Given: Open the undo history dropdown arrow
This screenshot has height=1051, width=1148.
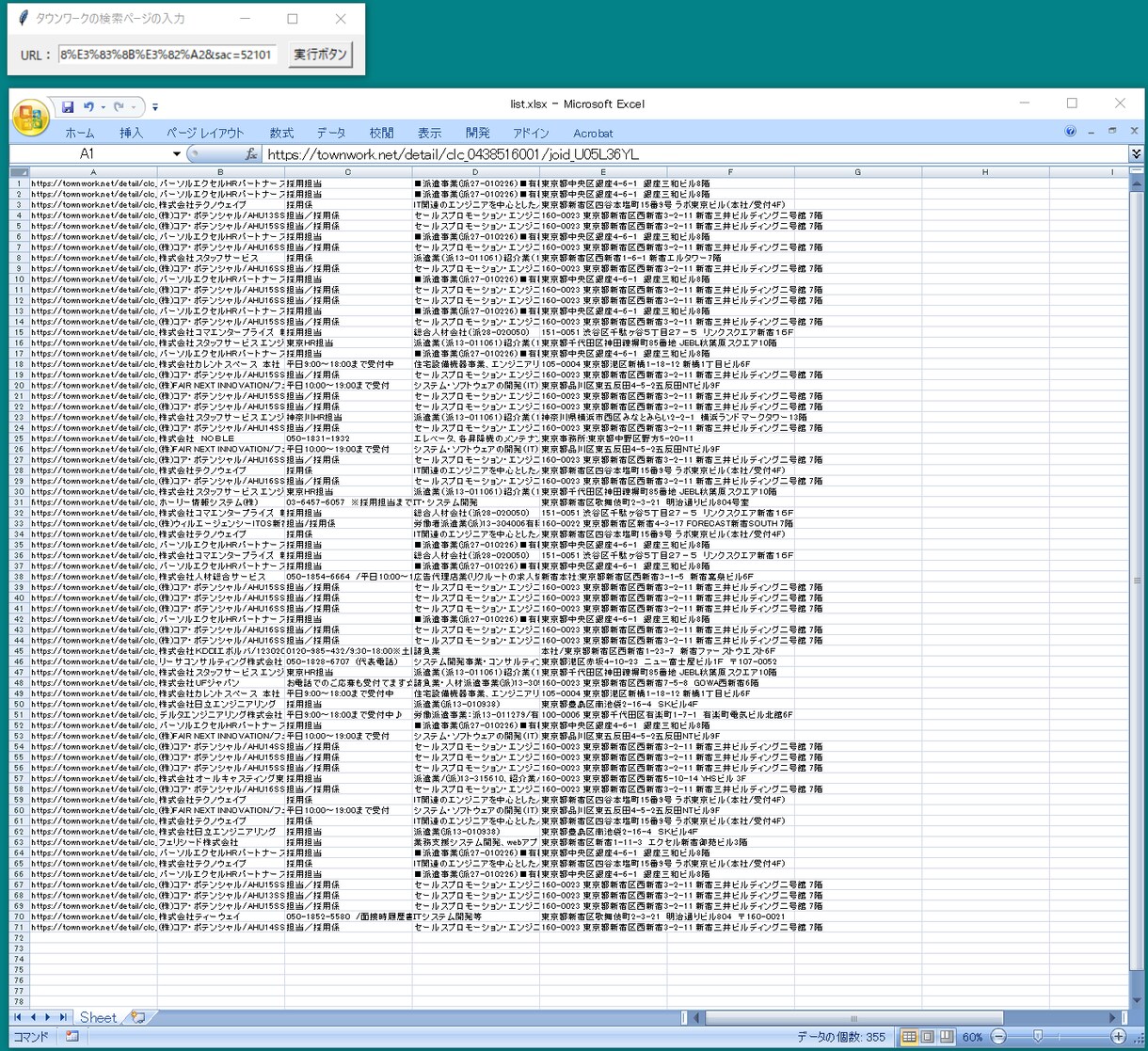Looking at the screenshot, I should [103, 107].
